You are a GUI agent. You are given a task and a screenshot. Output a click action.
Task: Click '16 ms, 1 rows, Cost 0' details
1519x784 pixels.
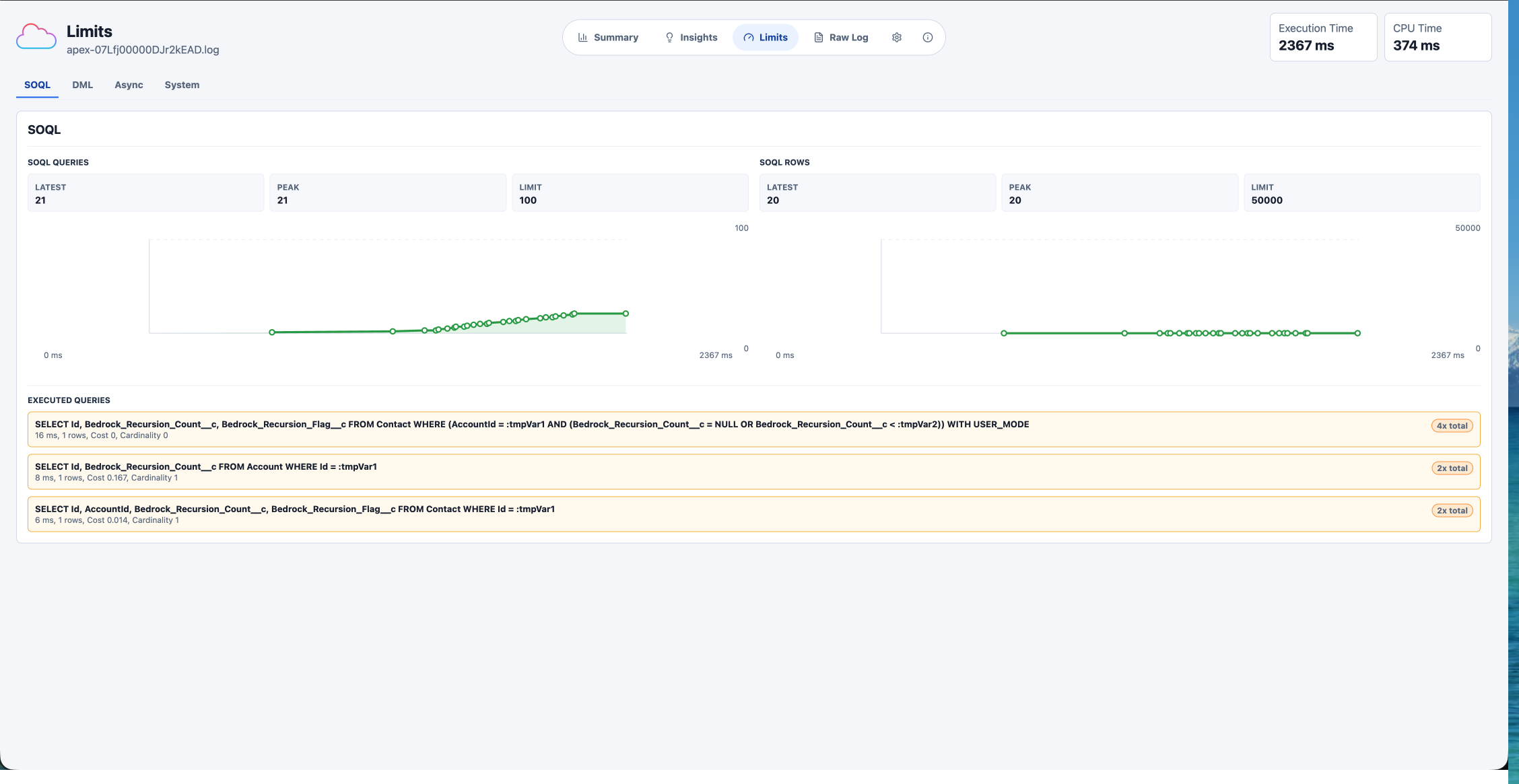pyautogui.click(x=102, y=435)
